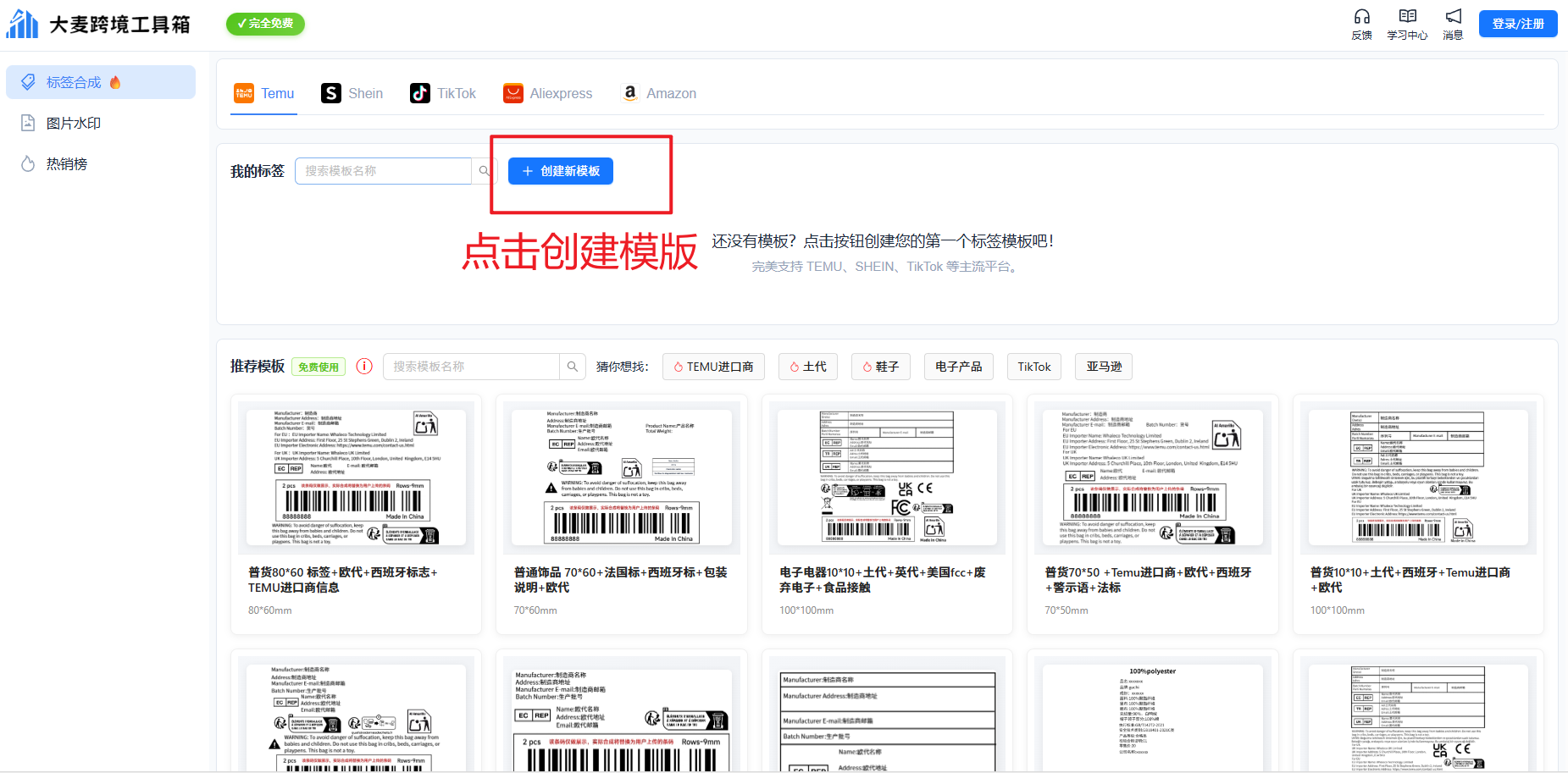The image size is (1568, 773).
Task: Open the 反馈 headset icon
Action: tap(1362, 17)
